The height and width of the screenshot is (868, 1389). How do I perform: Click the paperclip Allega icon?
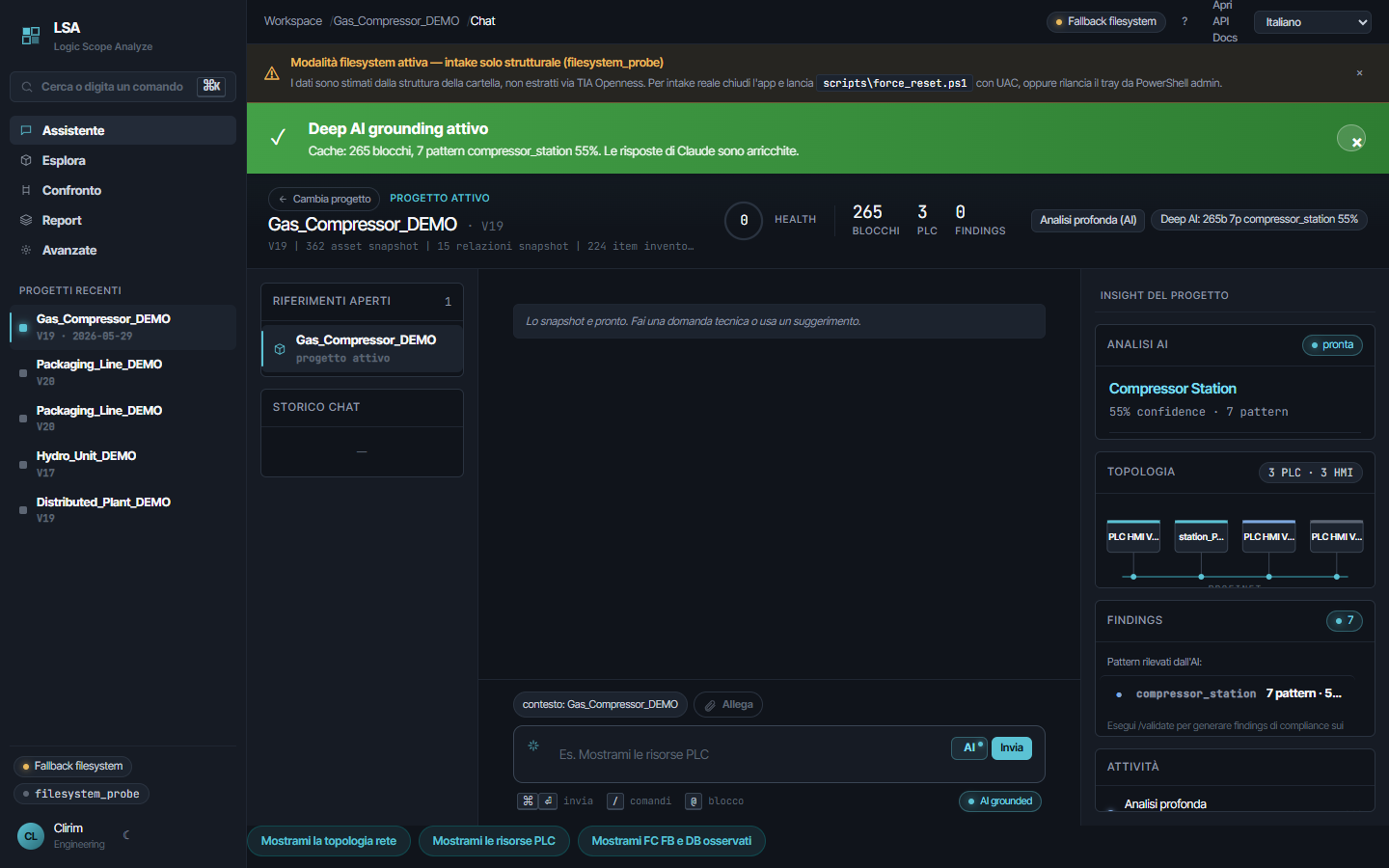point(710,705)
